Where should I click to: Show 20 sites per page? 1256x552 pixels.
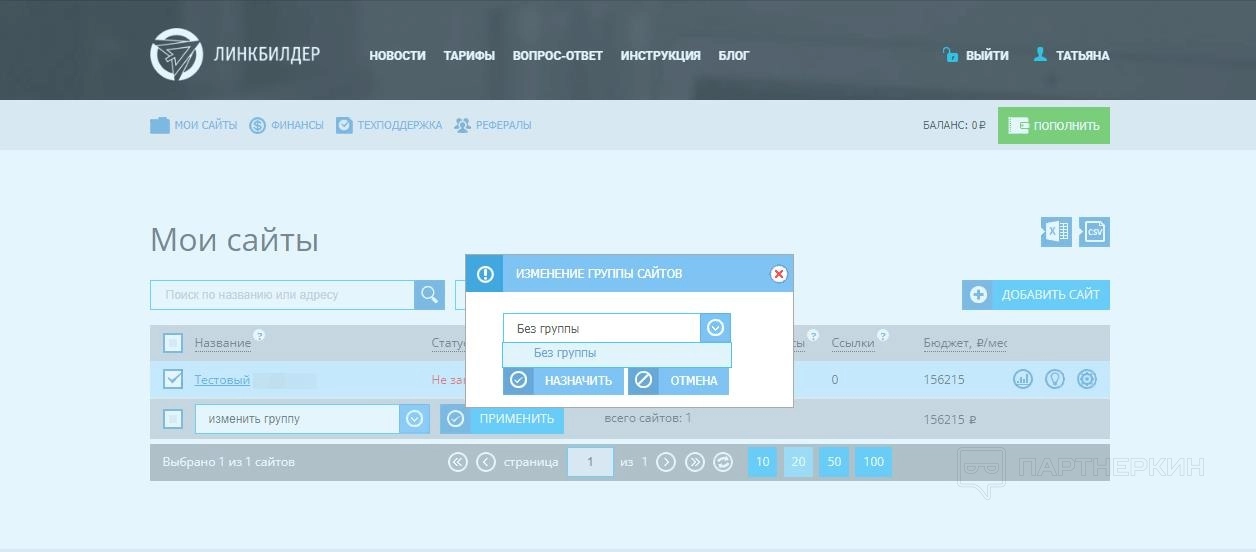click(x=798, y=462)
